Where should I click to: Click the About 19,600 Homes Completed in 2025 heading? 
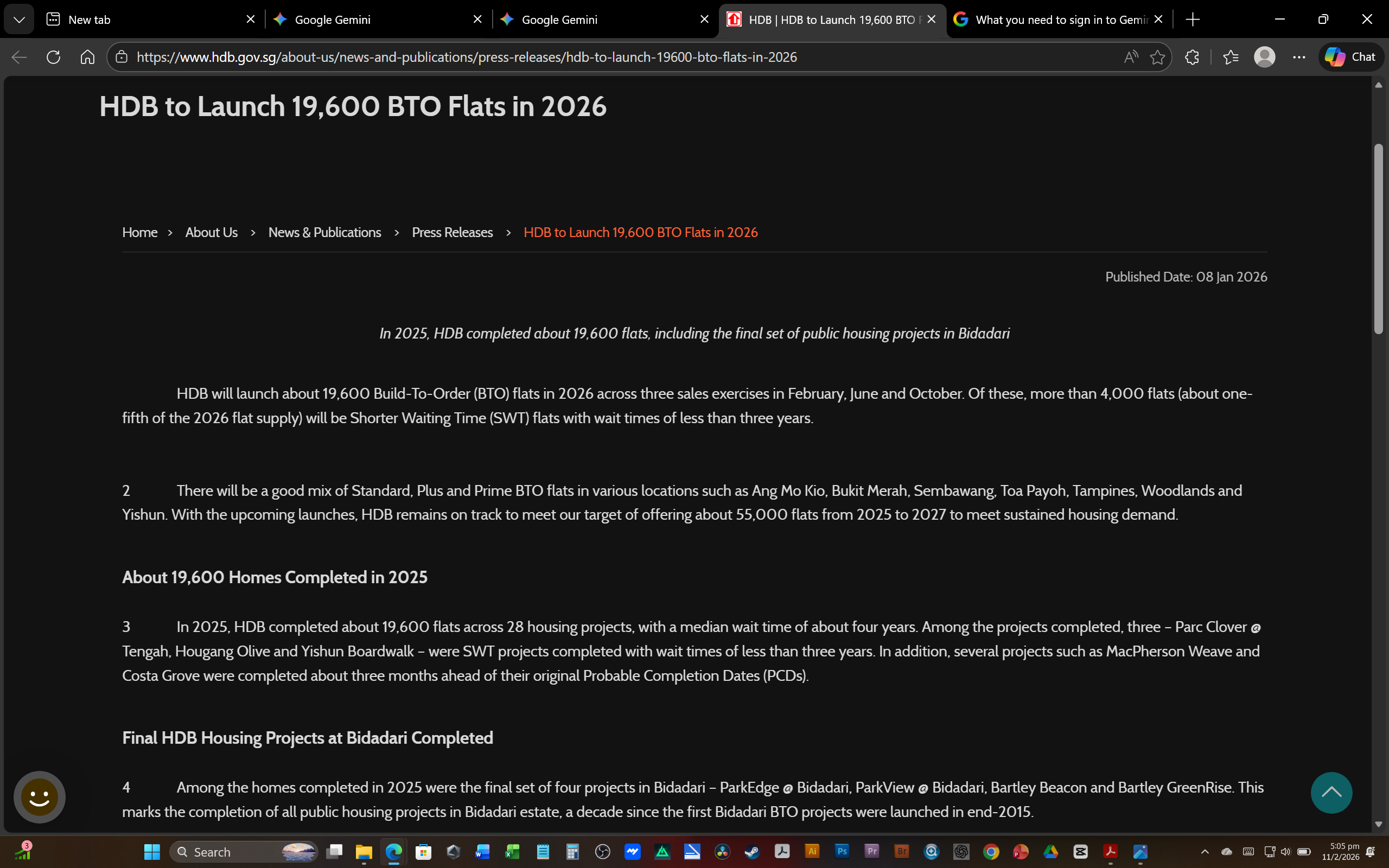click(x=275, y=577)
